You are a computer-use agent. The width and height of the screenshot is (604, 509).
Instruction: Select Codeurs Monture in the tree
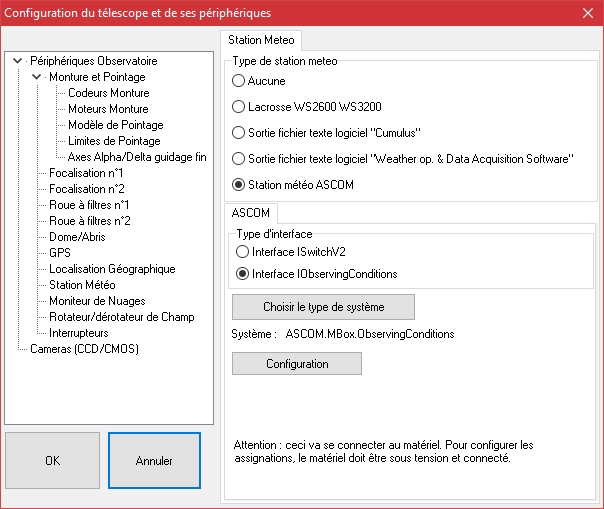click(108, 93)
